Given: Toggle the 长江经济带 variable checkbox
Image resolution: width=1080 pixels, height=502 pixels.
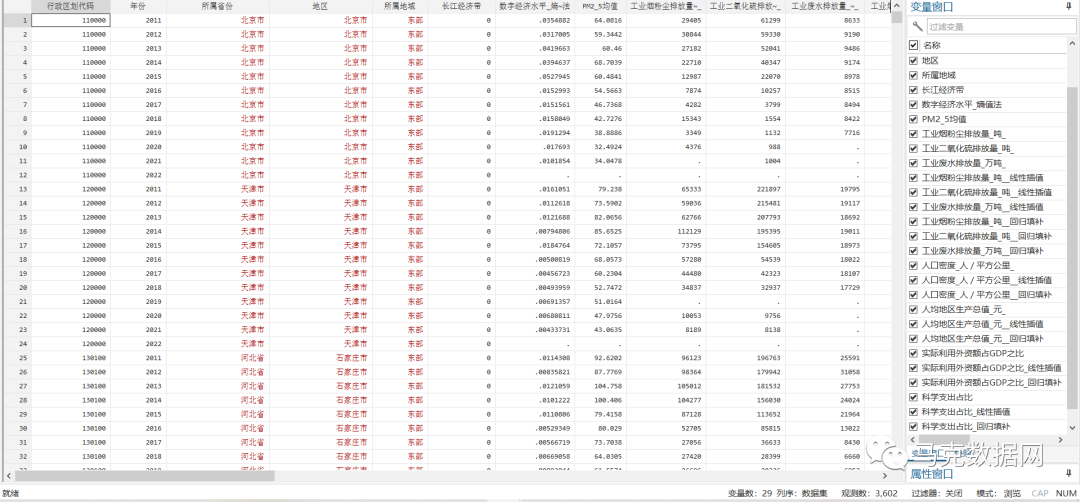Looking at the screenshot, I should point(914,90).
